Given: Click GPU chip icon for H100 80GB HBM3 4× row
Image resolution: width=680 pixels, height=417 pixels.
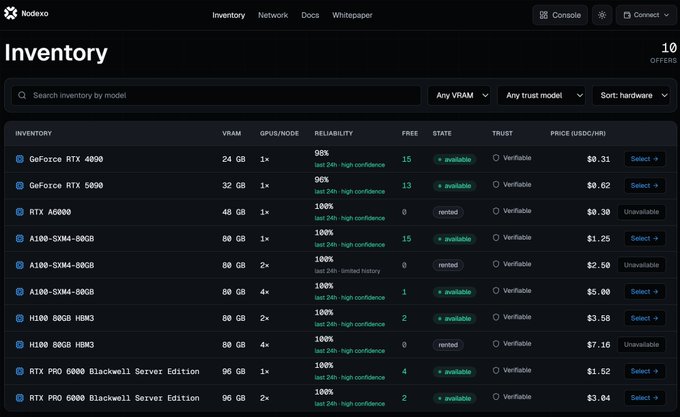Looking at the screenshot, I should [20, 345].
